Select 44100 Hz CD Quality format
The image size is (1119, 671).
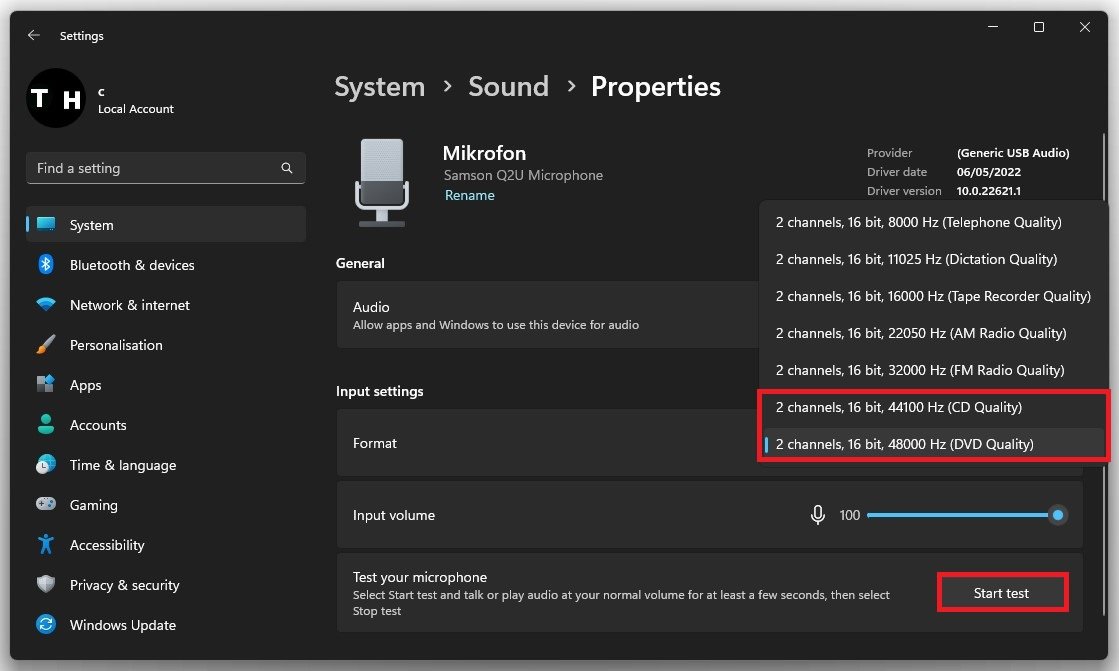click(x=898, y=407)
